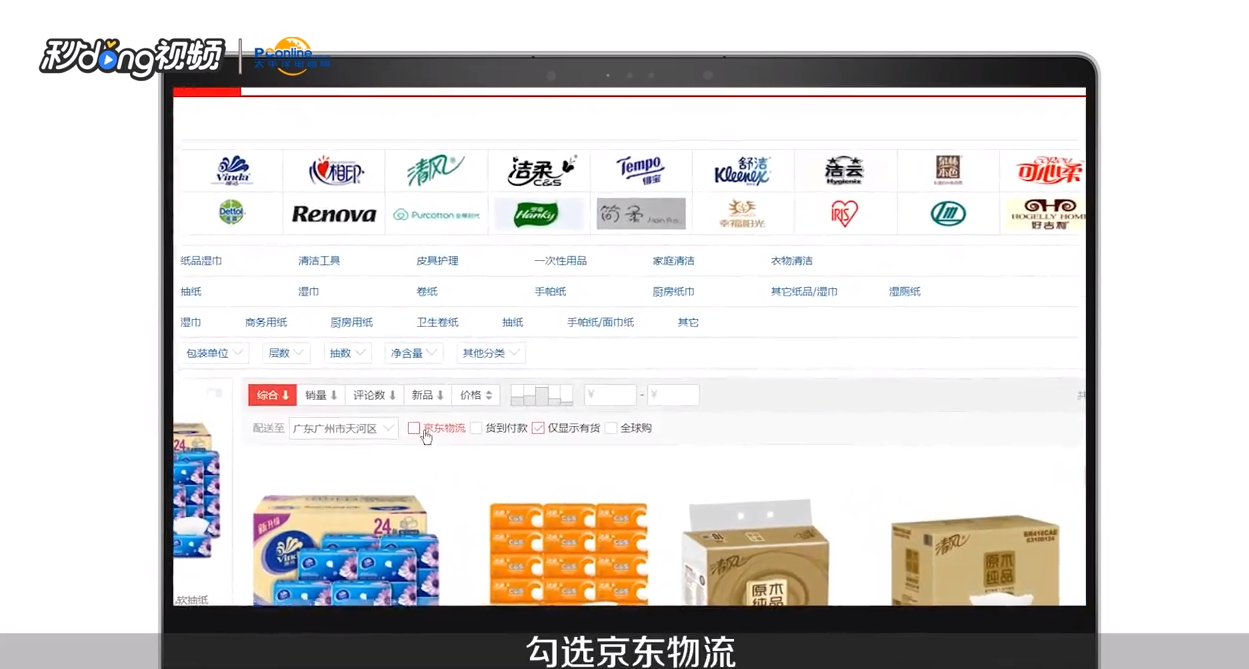
Task: Select the brown square brand logo
Action: pos(948,169)
